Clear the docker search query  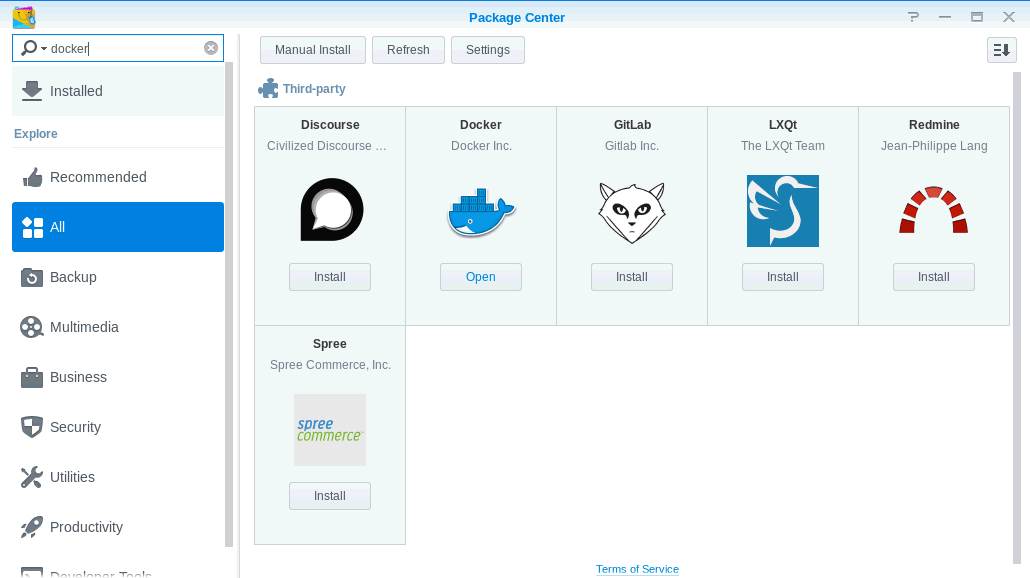tap(210, 47)
